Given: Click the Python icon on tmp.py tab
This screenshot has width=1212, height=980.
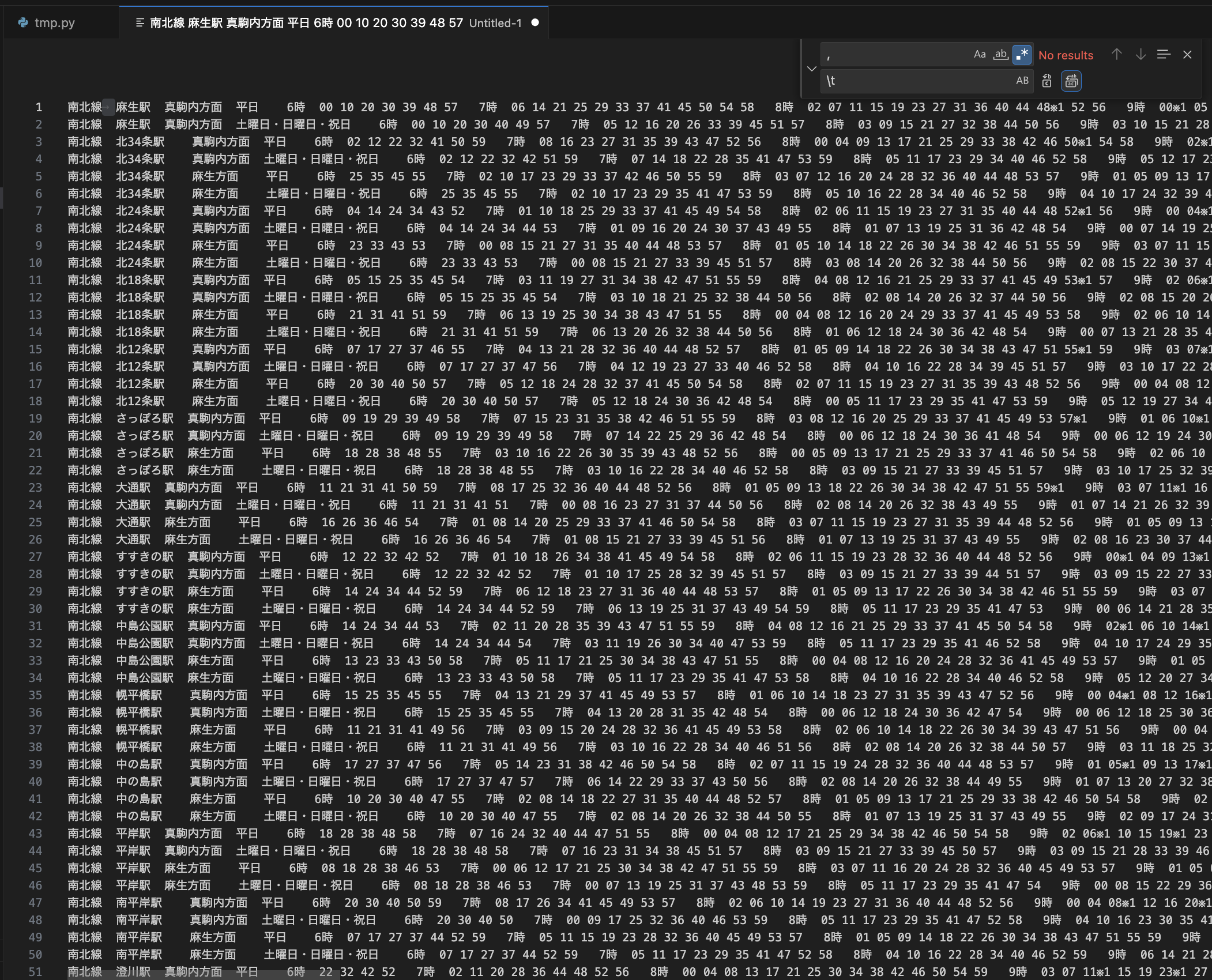Looking at the screenshot, I should [x=23, y=23].
